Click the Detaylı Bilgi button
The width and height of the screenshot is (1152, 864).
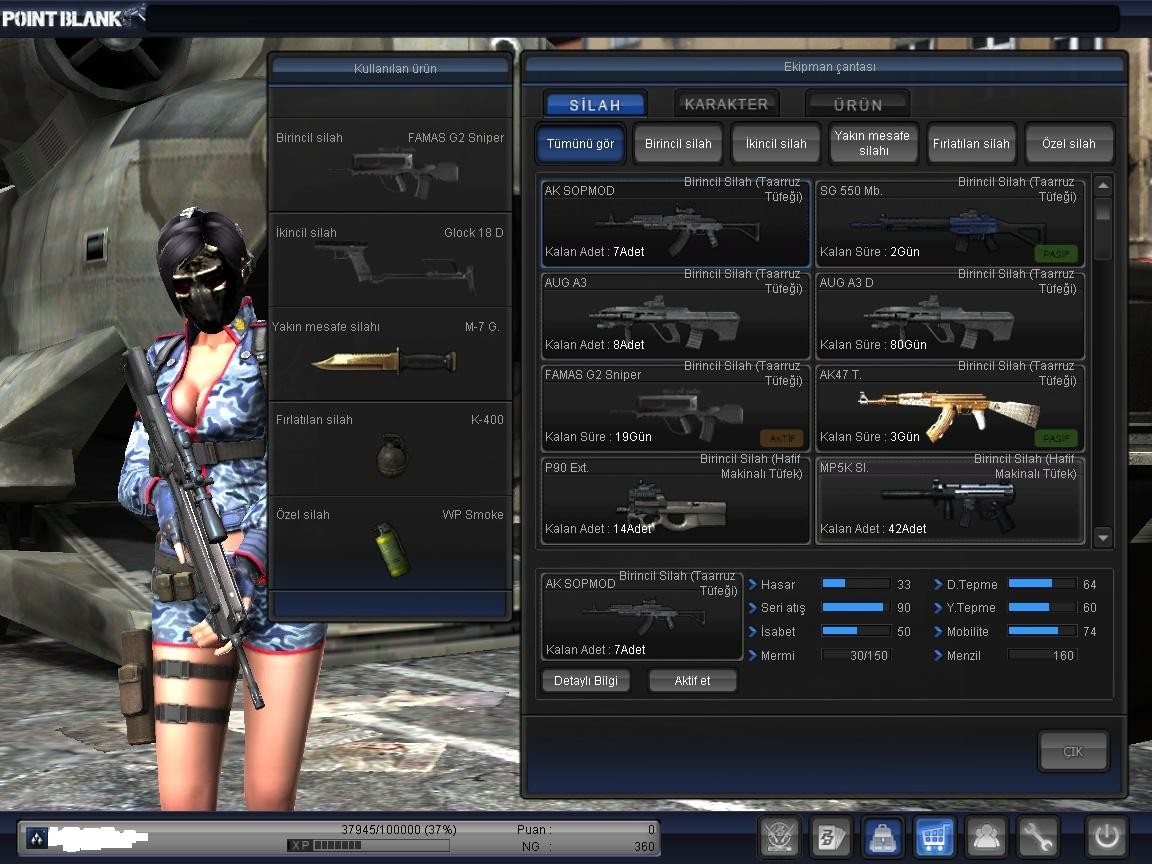pos(586,680)
